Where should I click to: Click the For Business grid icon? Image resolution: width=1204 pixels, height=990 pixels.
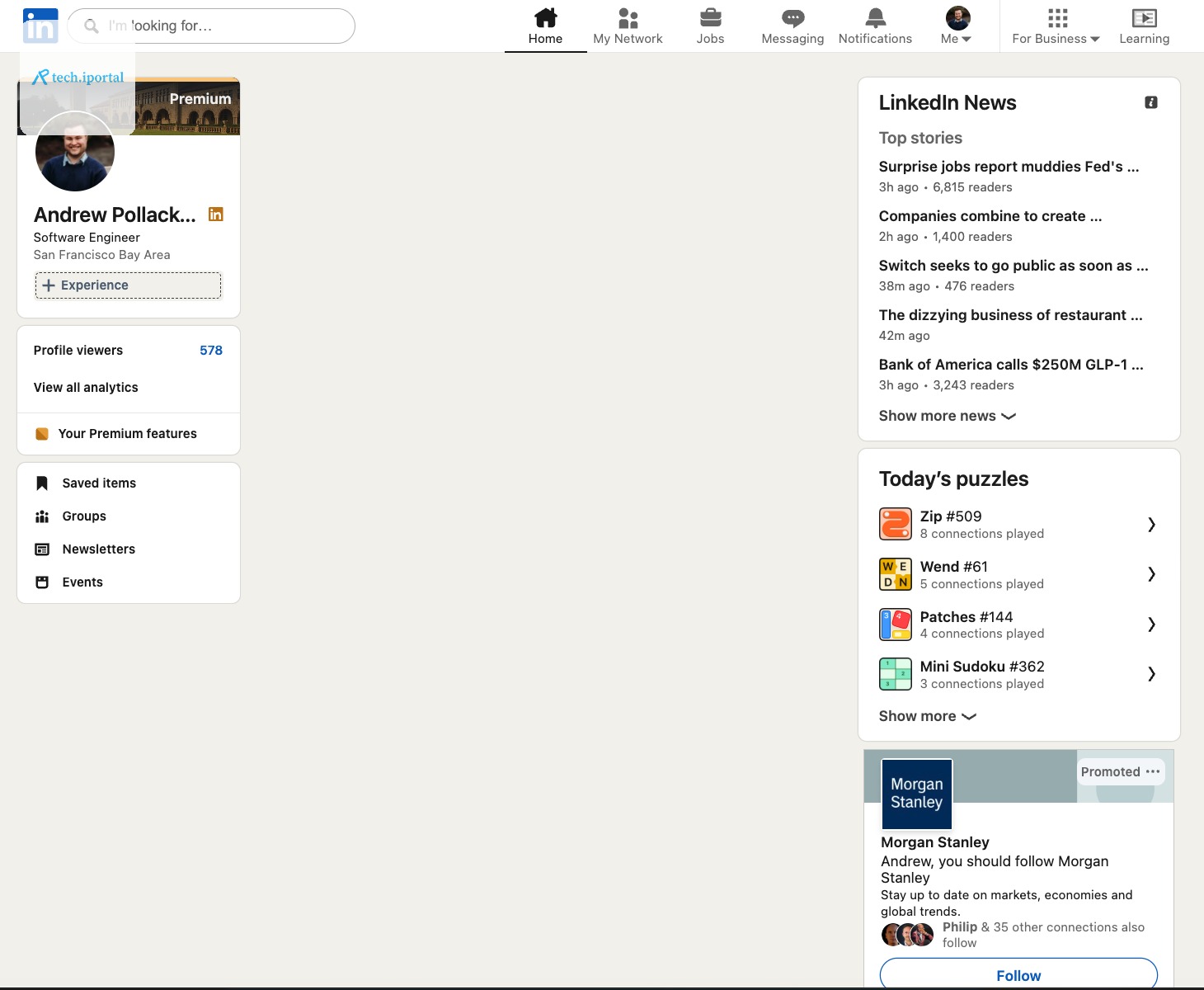click(1057, 17)
